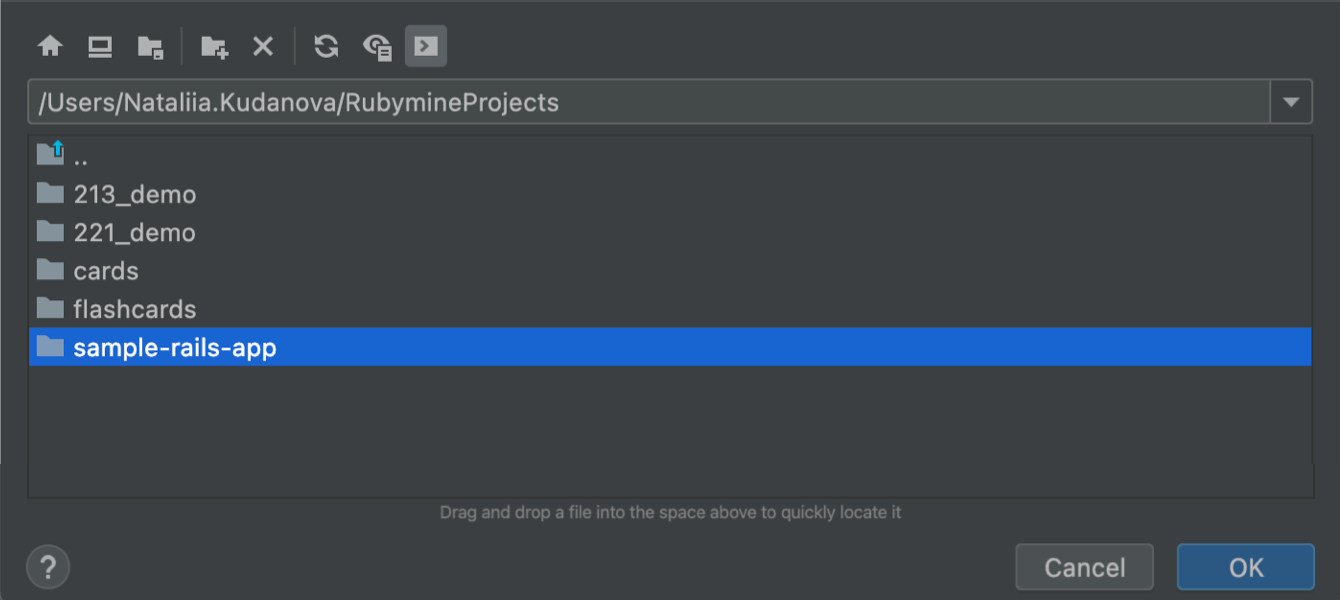Click the path text field
Image resolution: width=1340 pixels, height=600 pixels.
click(648, 102)
